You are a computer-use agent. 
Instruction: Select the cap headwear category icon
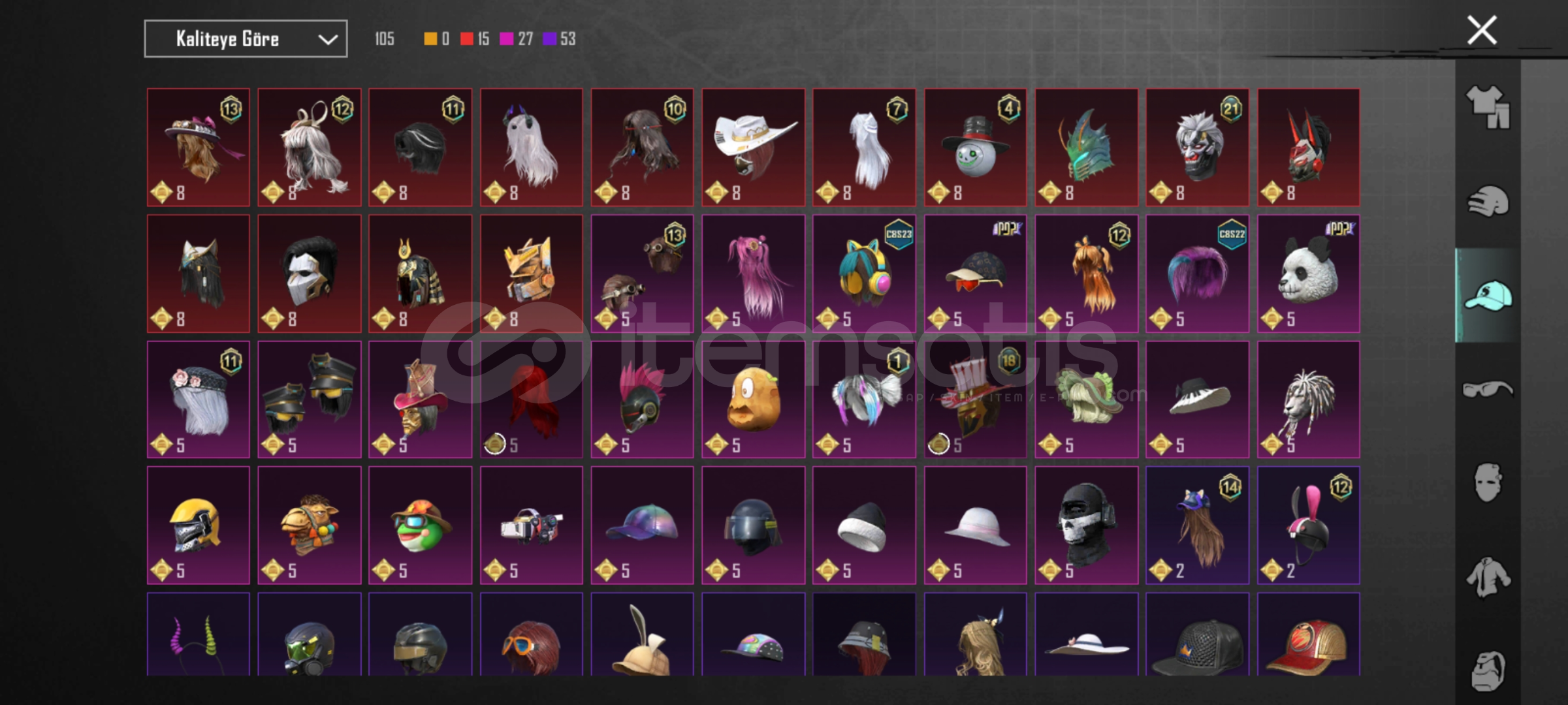[1488, 296]
